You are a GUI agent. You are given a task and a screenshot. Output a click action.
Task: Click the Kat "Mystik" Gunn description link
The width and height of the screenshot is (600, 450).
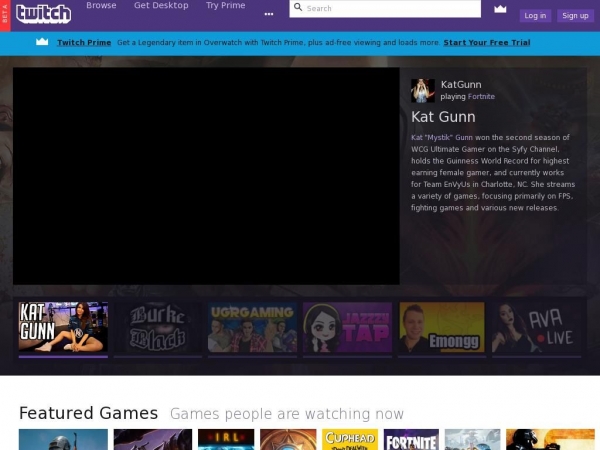(442, 137)
